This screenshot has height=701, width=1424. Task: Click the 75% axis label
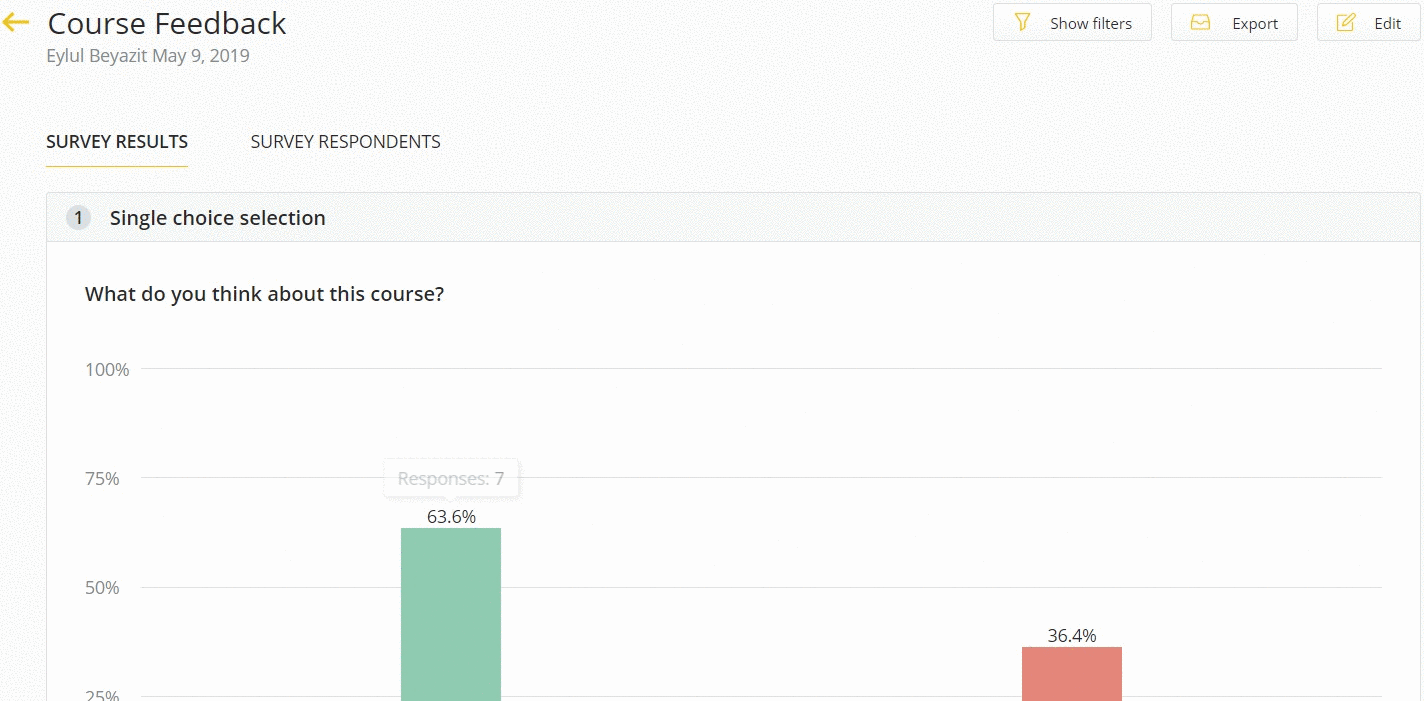(102, 479)
